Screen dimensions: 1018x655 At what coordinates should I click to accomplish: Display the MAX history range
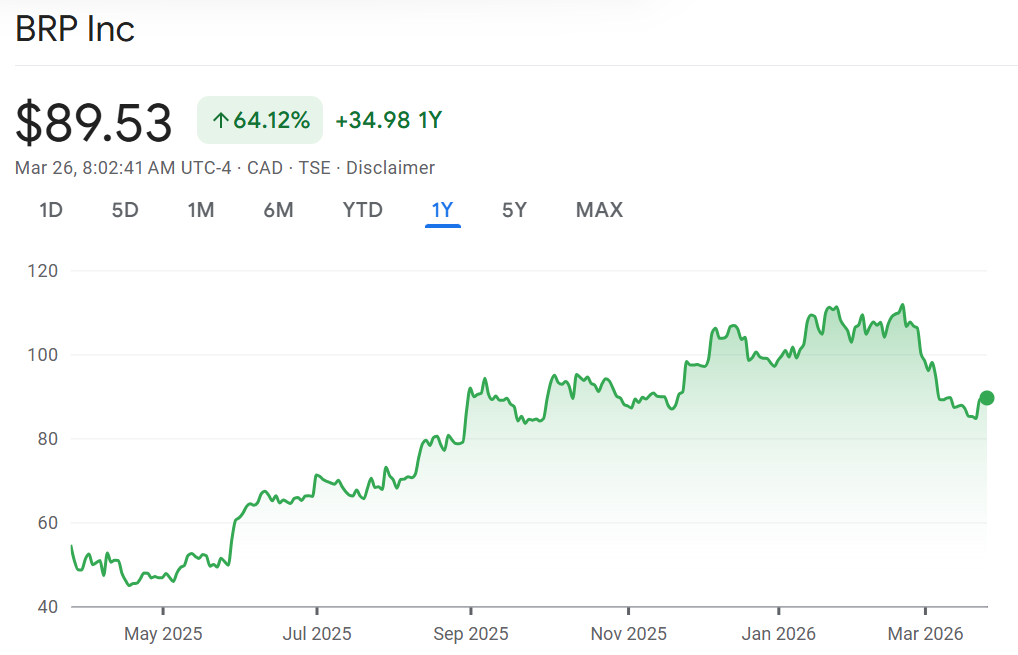pyautogui.click(x=599, y=210)
